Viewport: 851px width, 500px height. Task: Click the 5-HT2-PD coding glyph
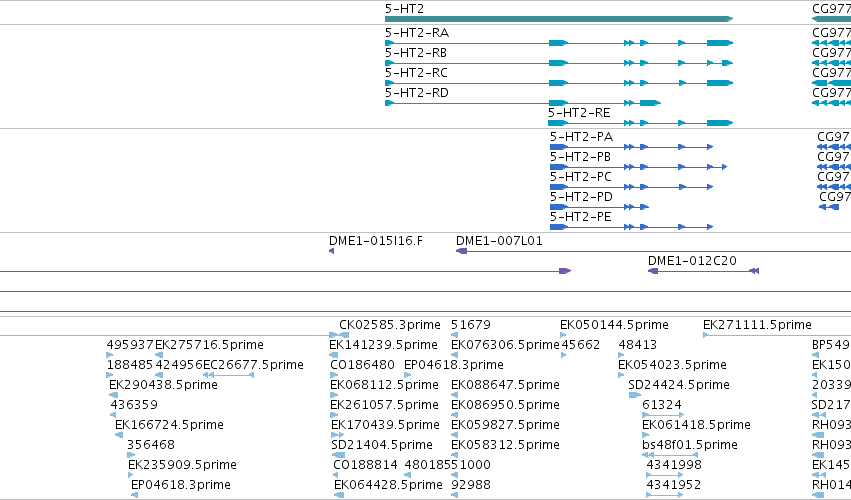pyautogui.click(x=599, y=207)
